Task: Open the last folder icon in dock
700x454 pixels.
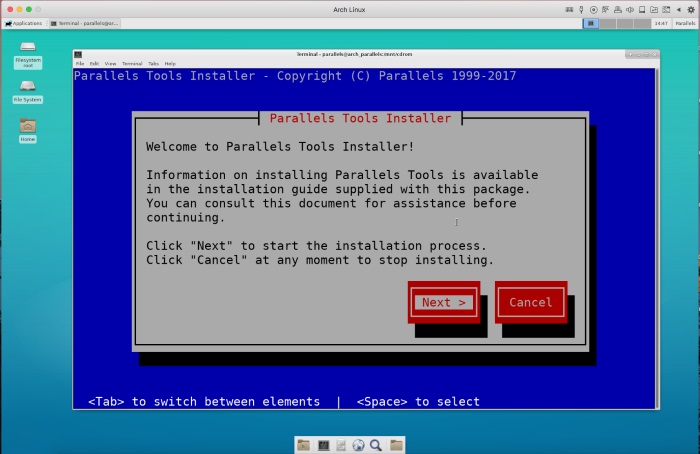Action: tap(396, 445)
